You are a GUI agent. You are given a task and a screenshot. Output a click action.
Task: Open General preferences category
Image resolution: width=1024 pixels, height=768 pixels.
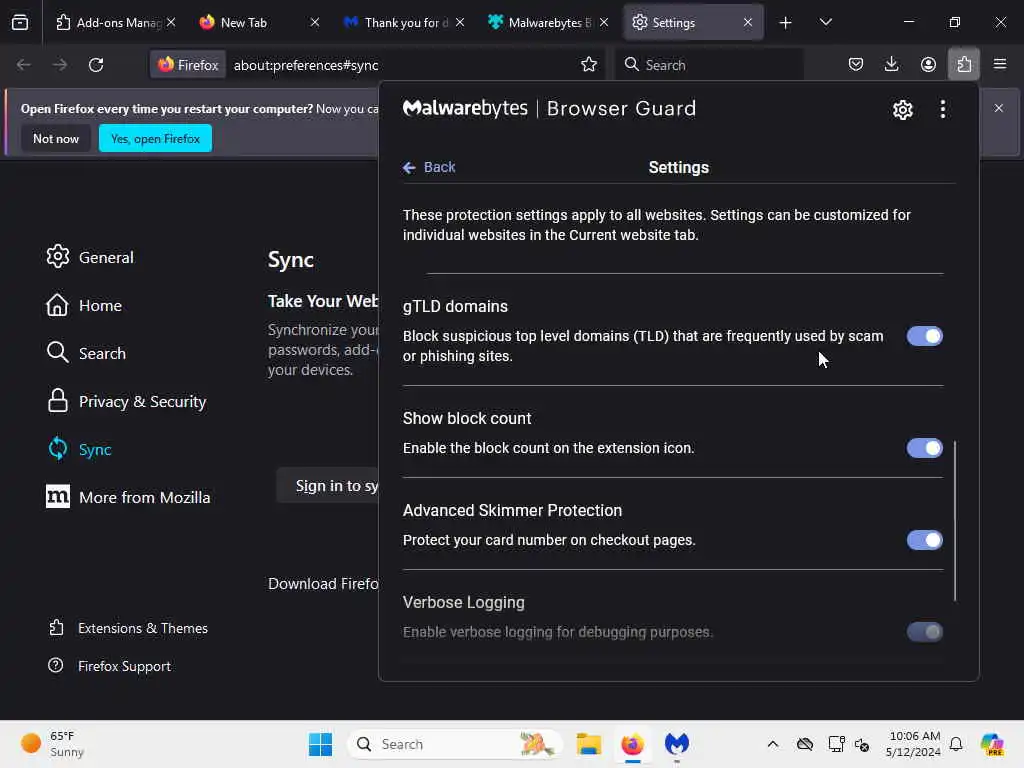pyautogui.click(x=90, y=257)
